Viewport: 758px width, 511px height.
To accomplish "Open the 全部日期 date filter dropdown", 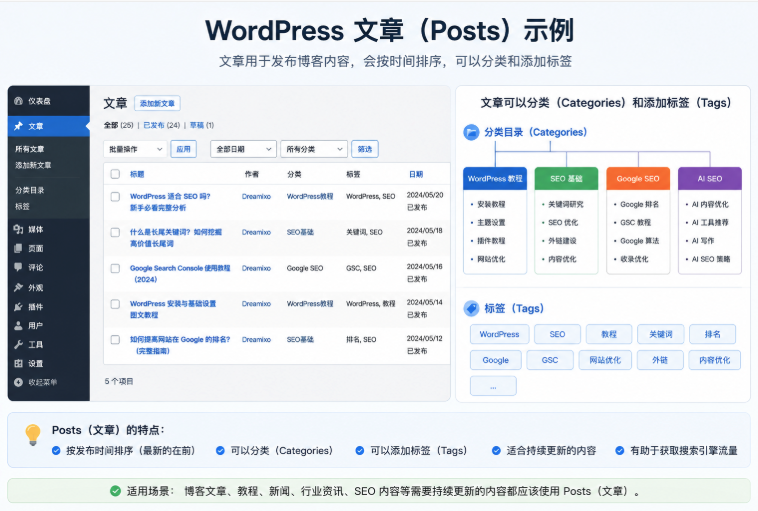I will tap(243, 149).
